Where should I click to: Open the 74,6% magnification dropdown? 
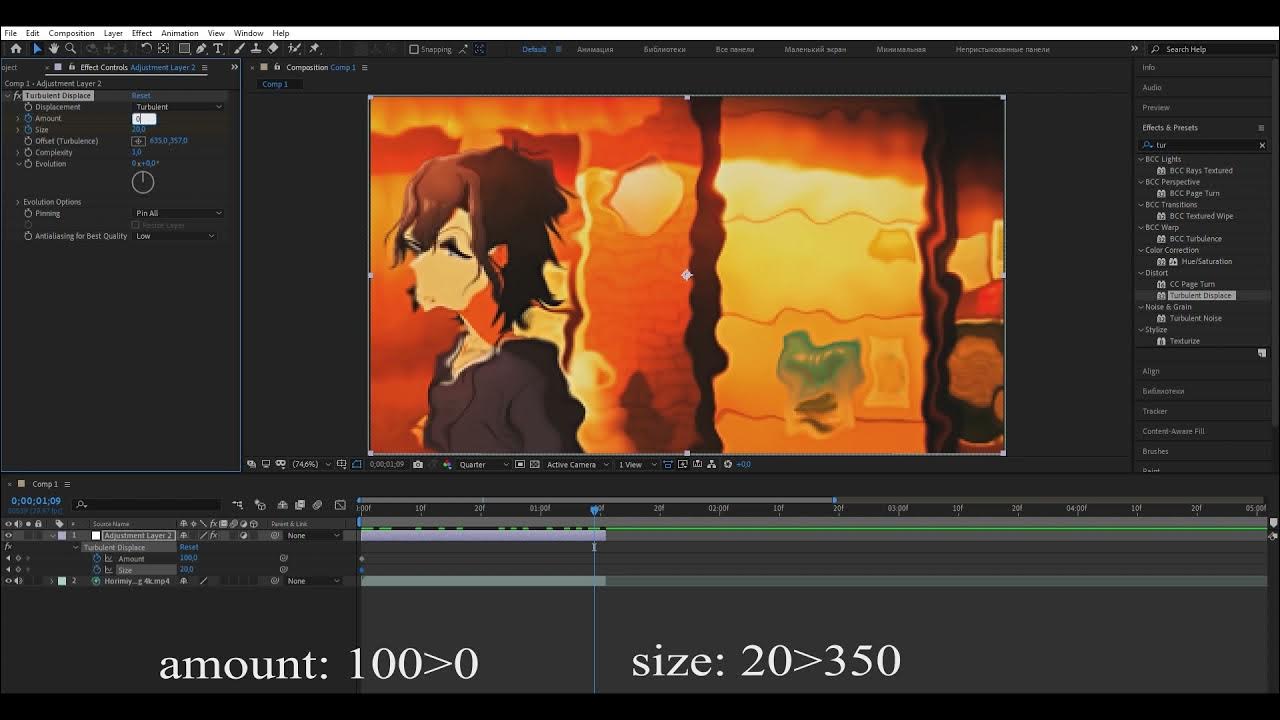point(310,464)
